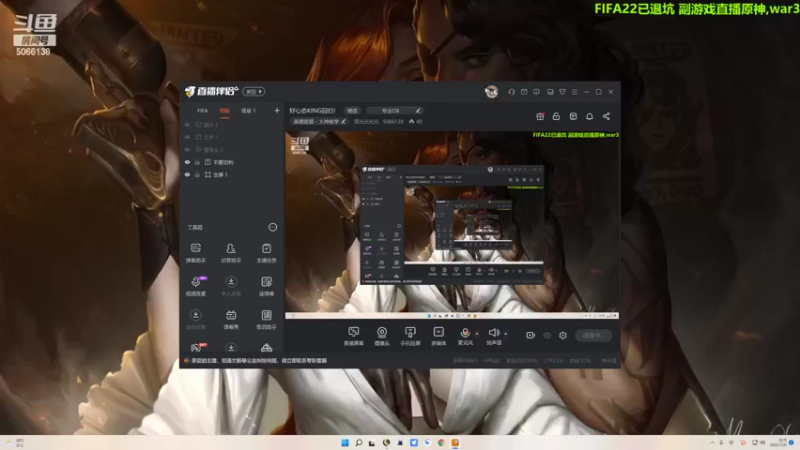
Task: Open the 主播任务 tool in the toolbox
Action: click(266, 253)
